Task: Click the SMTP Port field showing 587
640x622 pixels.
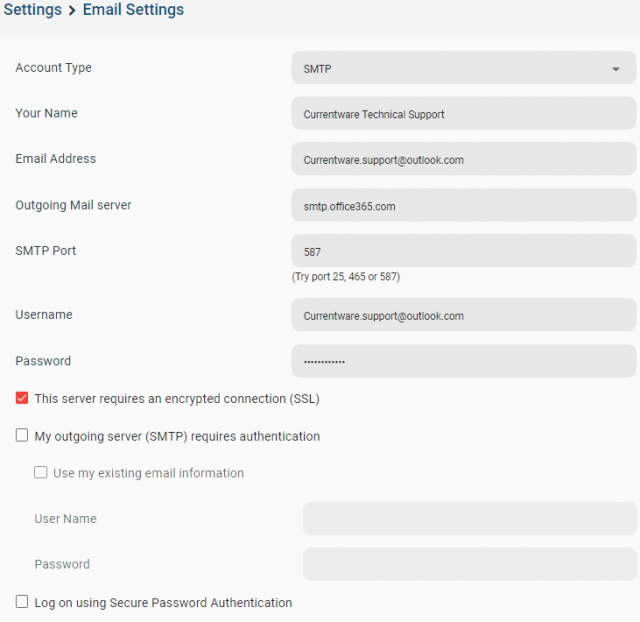Action: point(463,251)
